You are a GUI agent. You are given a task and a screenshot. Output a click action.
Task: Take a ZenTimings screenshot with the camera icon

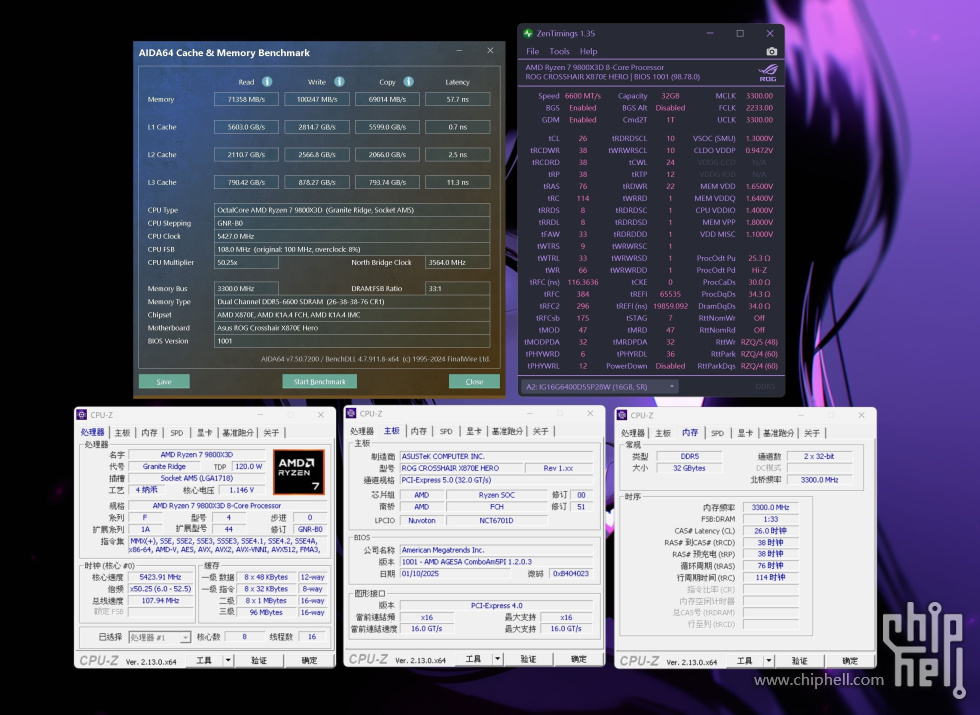(x=772, y=51)
